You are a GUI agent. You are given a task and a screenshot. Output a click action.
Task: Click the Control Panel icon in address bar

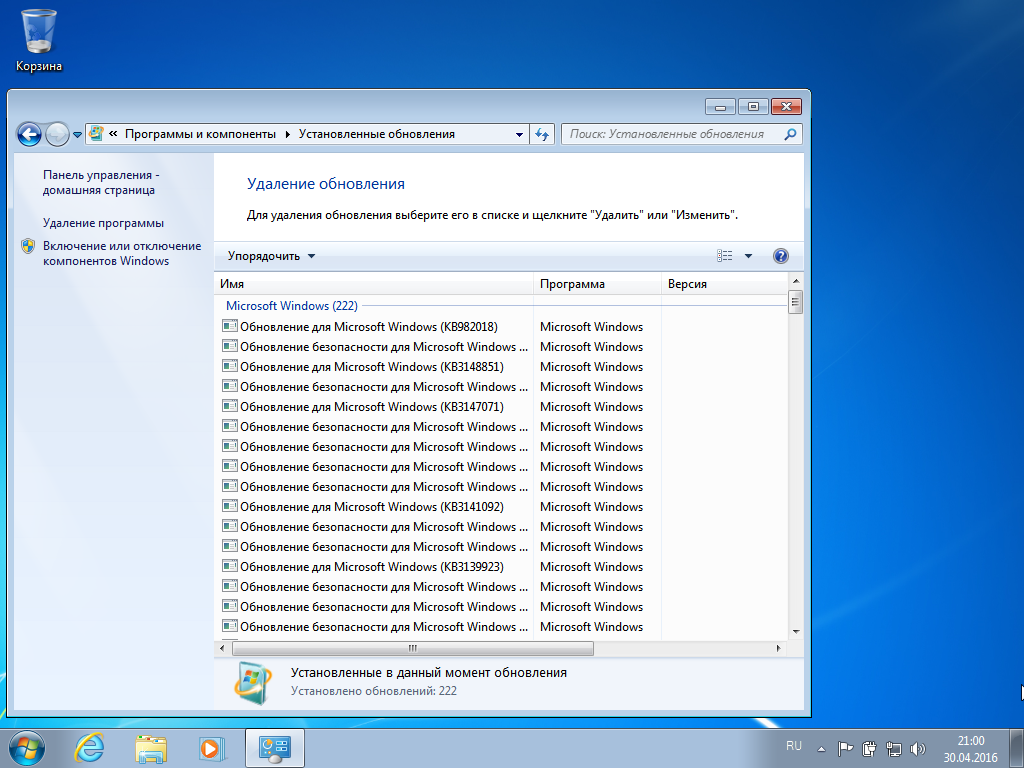click(96, 134)
